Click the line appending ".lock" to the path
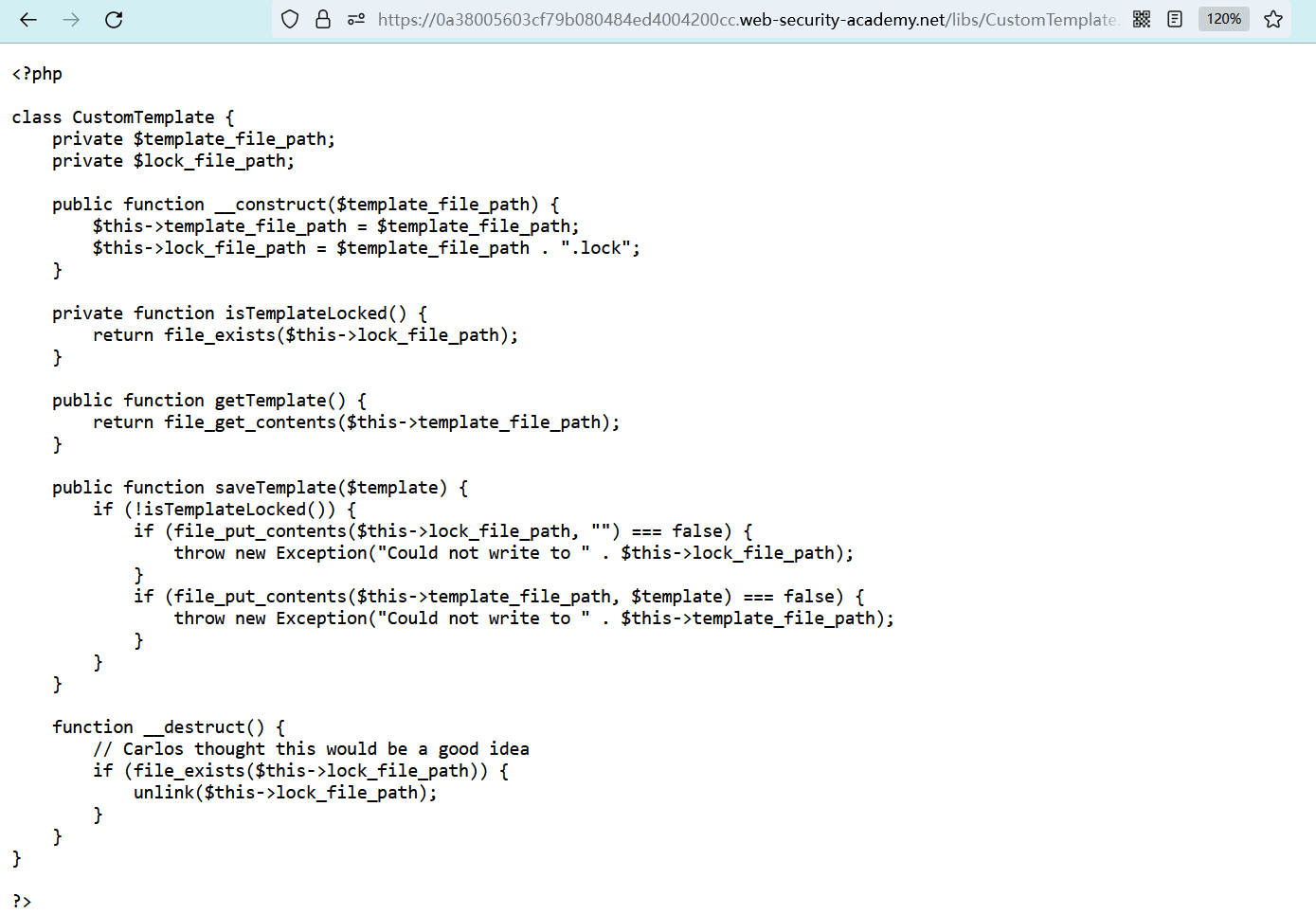 367,248
